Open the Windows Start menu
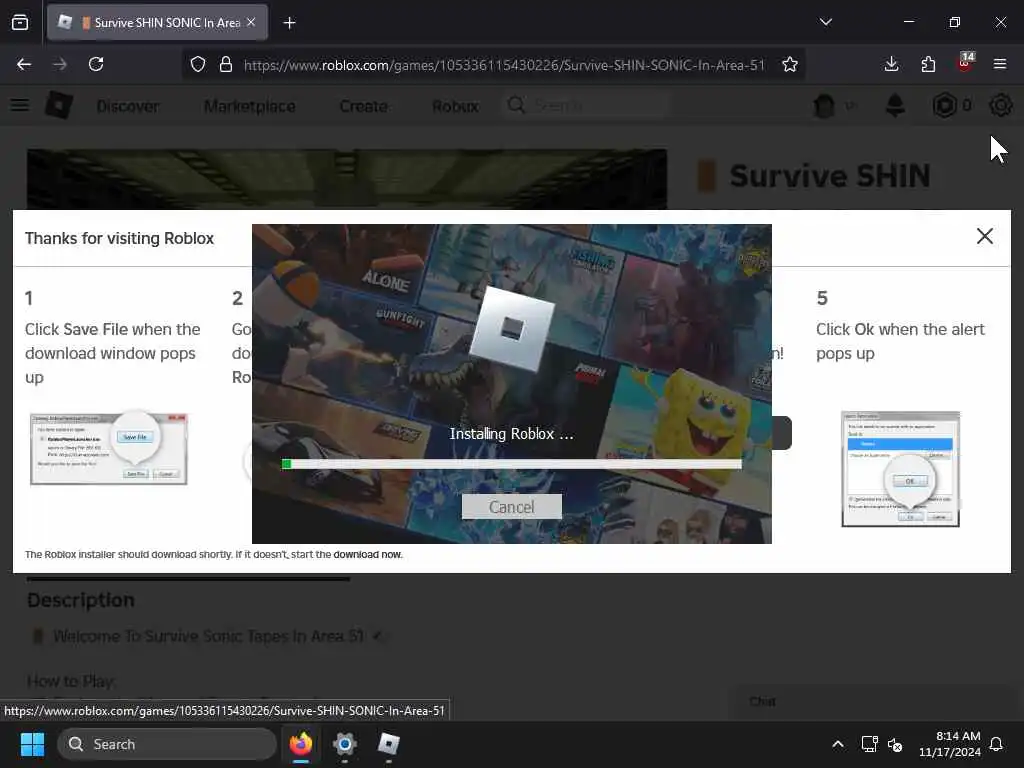 (32, 744)
